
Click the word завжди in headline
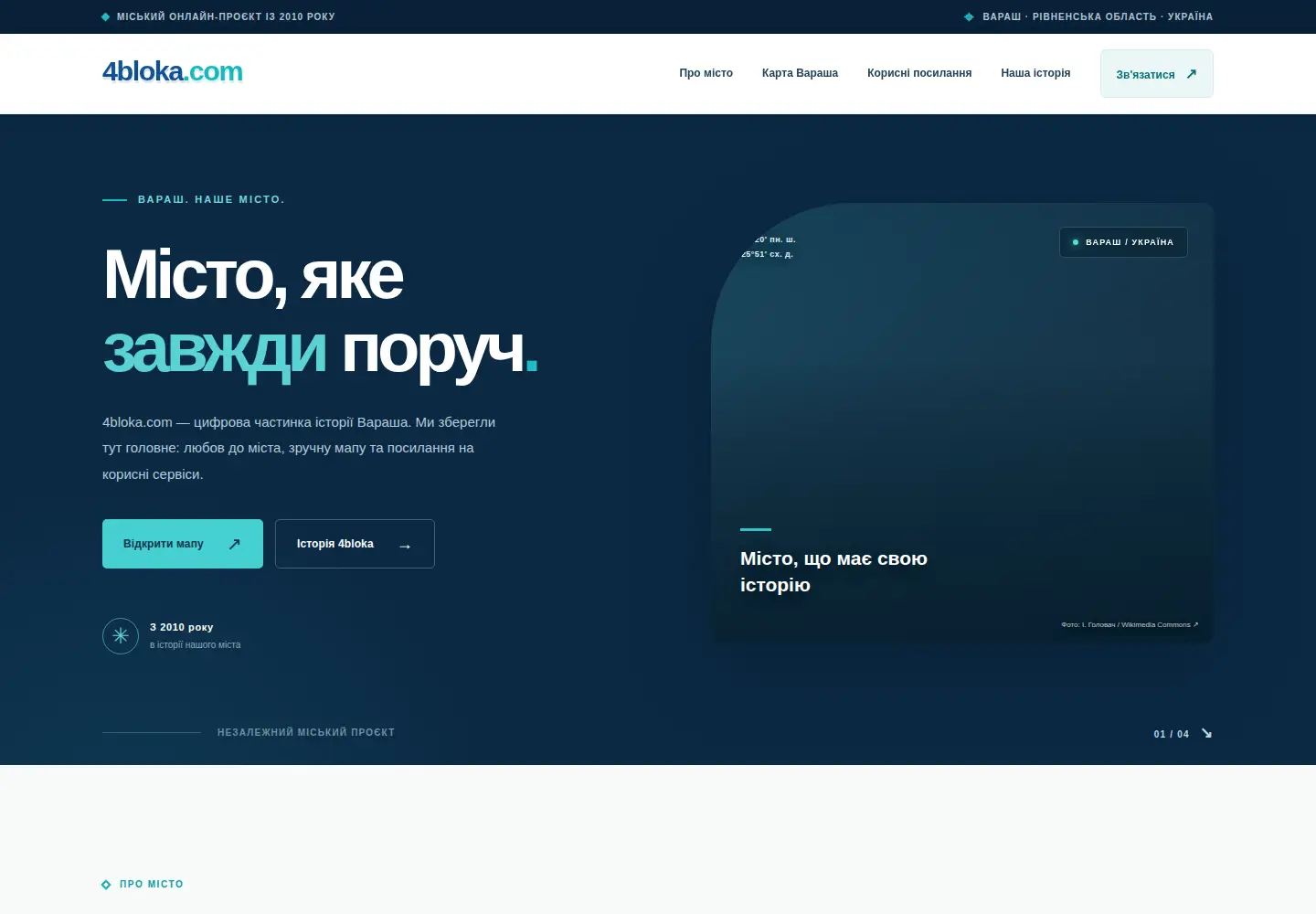tap(214, 350)
